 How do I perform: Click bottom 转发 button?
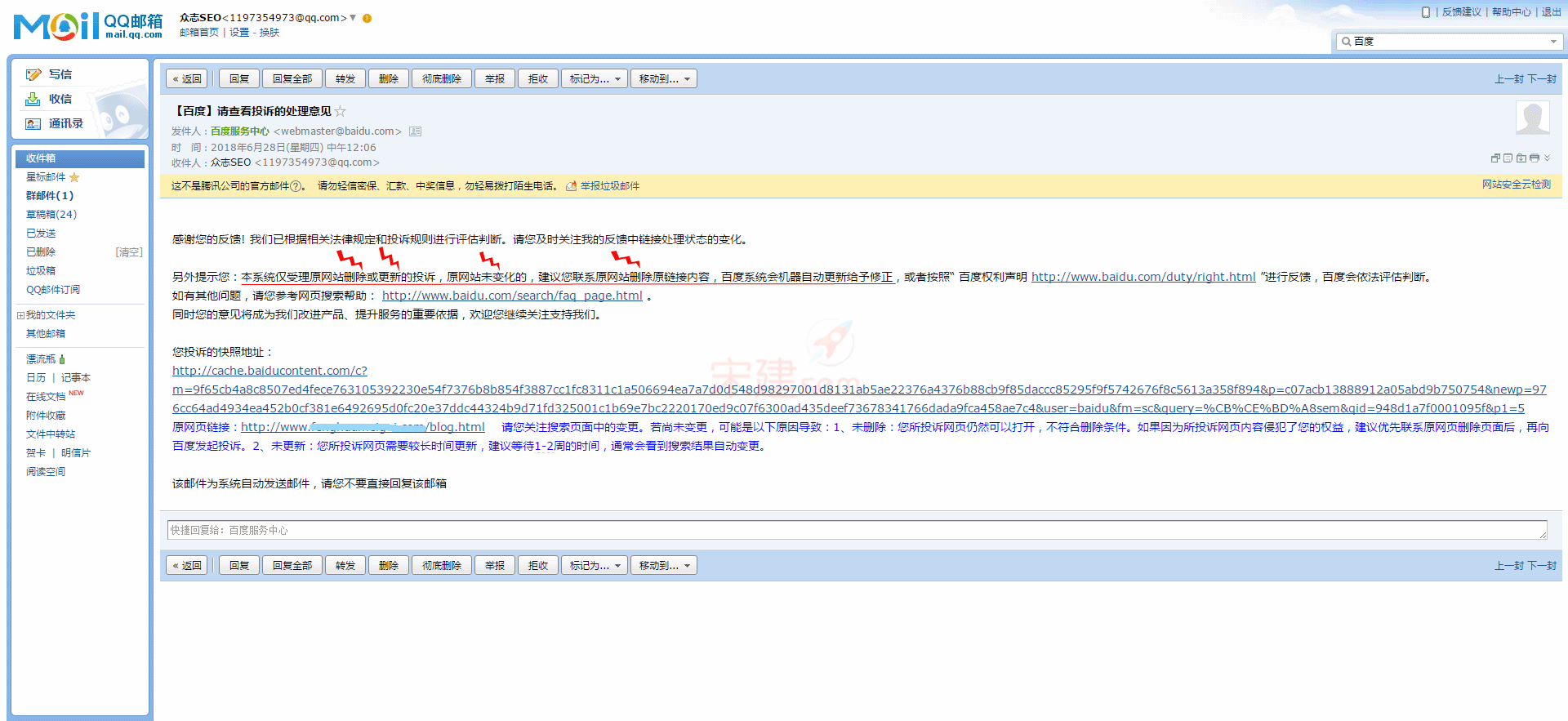[345, 566]
